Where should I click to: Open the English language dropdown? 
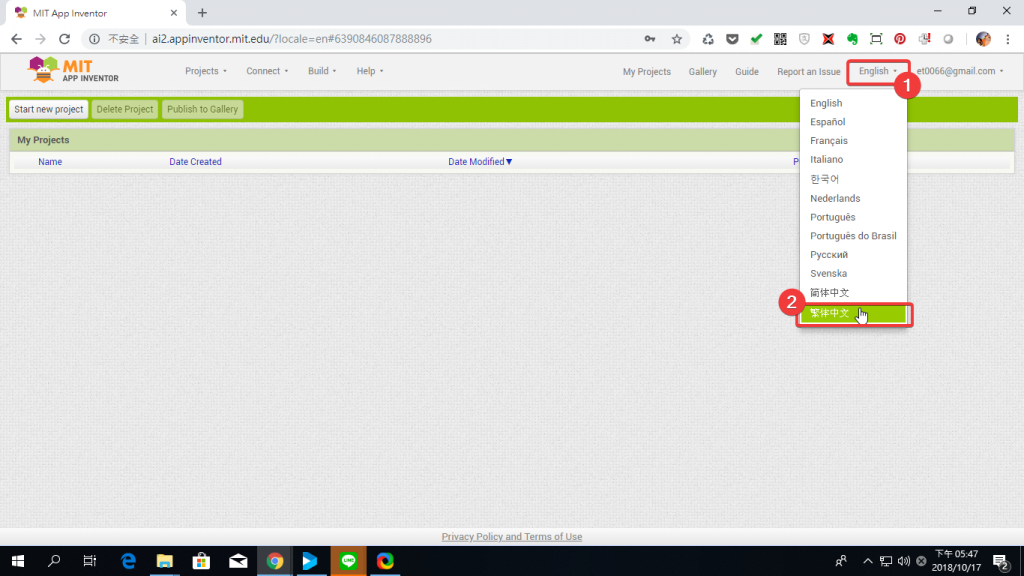pos(878,71)
